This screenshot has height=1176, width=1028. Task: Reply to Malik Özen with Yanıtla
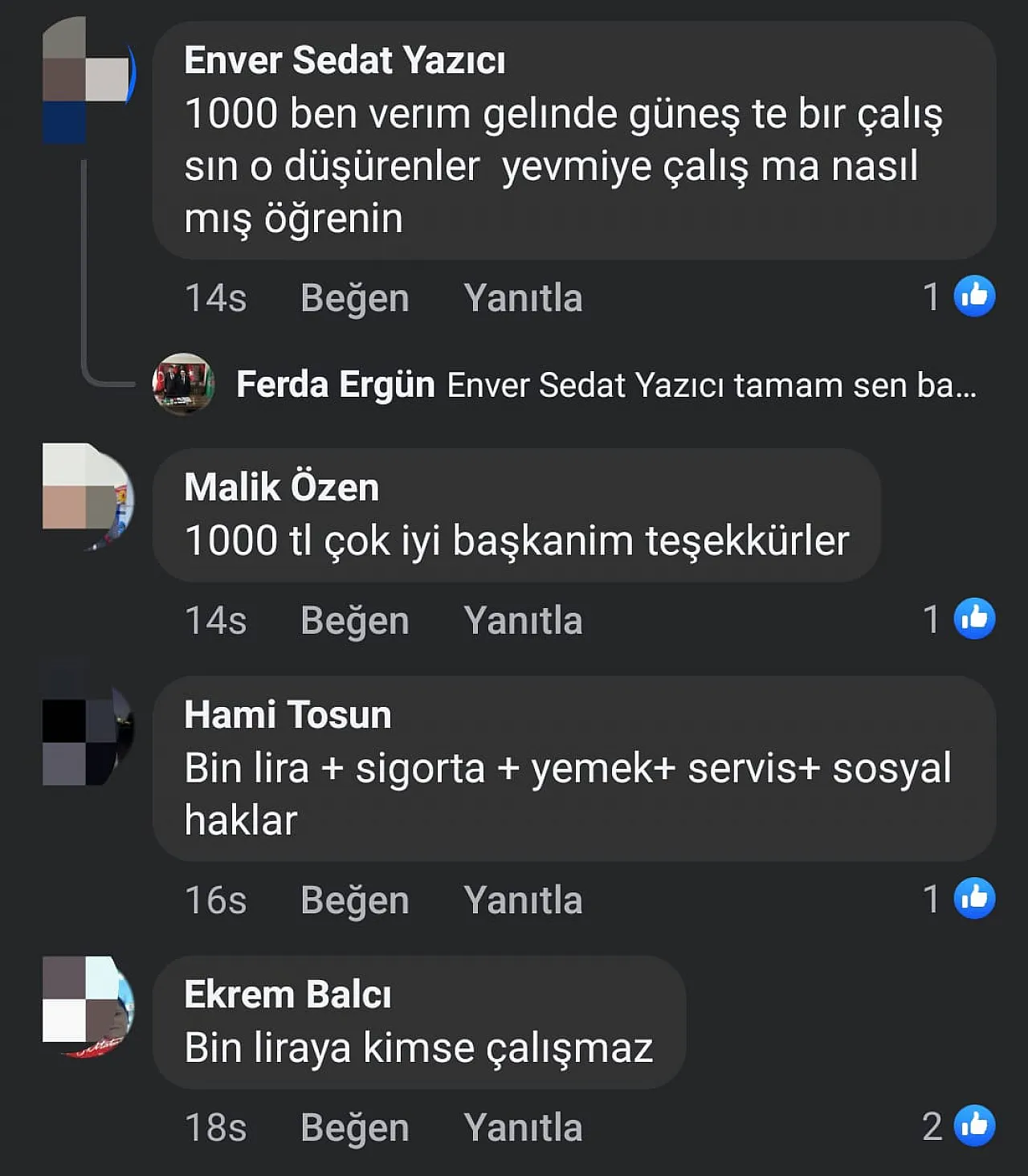pyautogui.click(x=523, y=620)
